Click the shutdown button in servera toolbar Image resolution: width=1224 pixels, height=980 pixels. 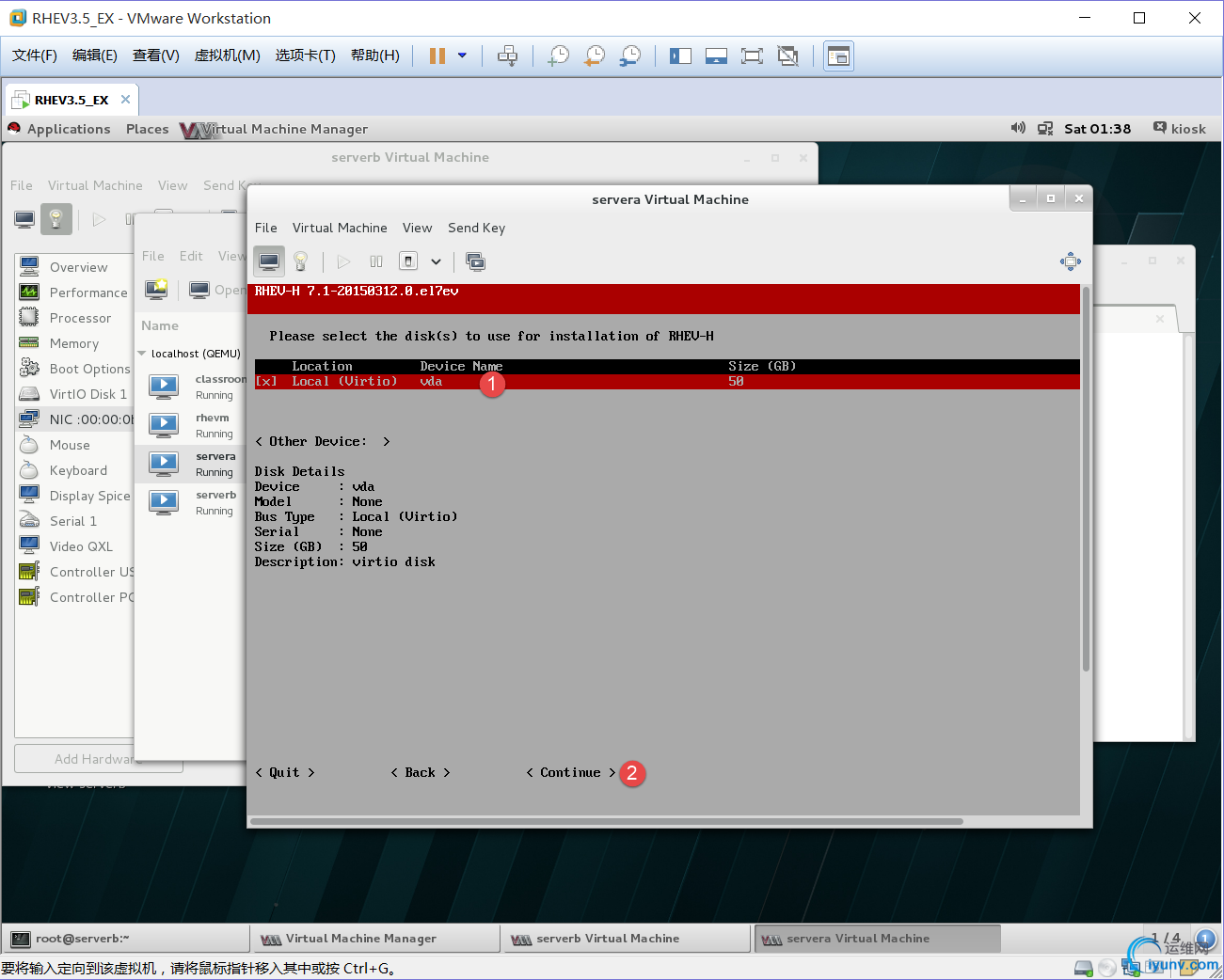pyautogui.click(x=408, y=261)
